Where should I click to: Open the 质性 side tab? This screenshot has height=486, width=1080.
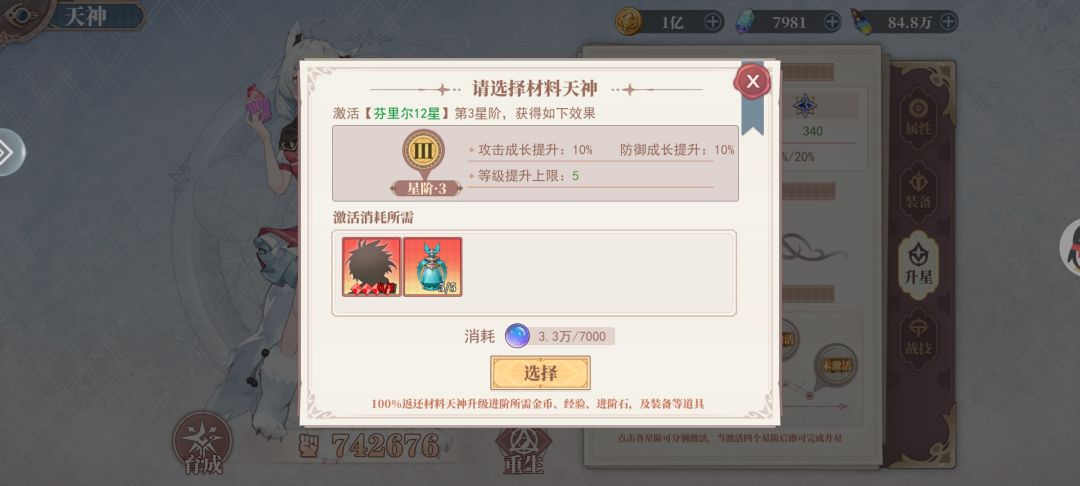point(918,118)
